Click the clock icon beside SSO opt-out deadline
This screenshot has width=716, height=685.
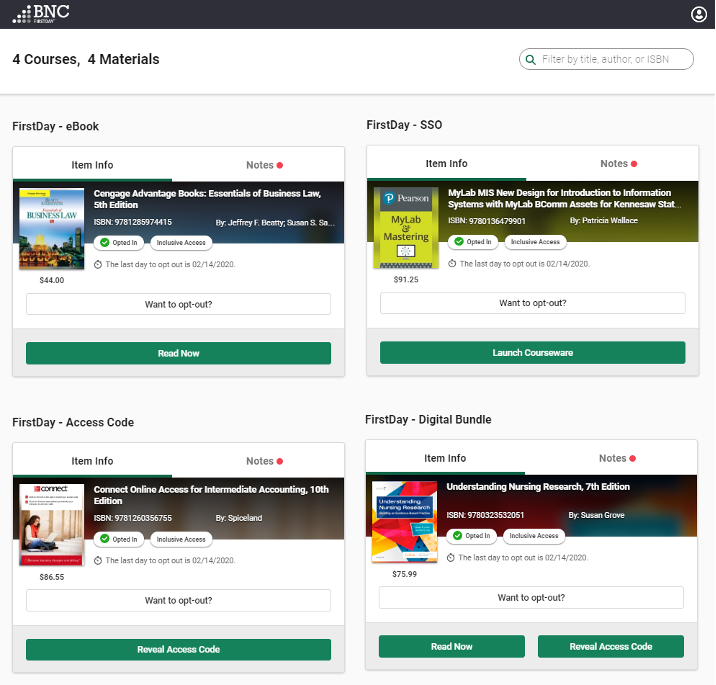click(x=452, y=263)
